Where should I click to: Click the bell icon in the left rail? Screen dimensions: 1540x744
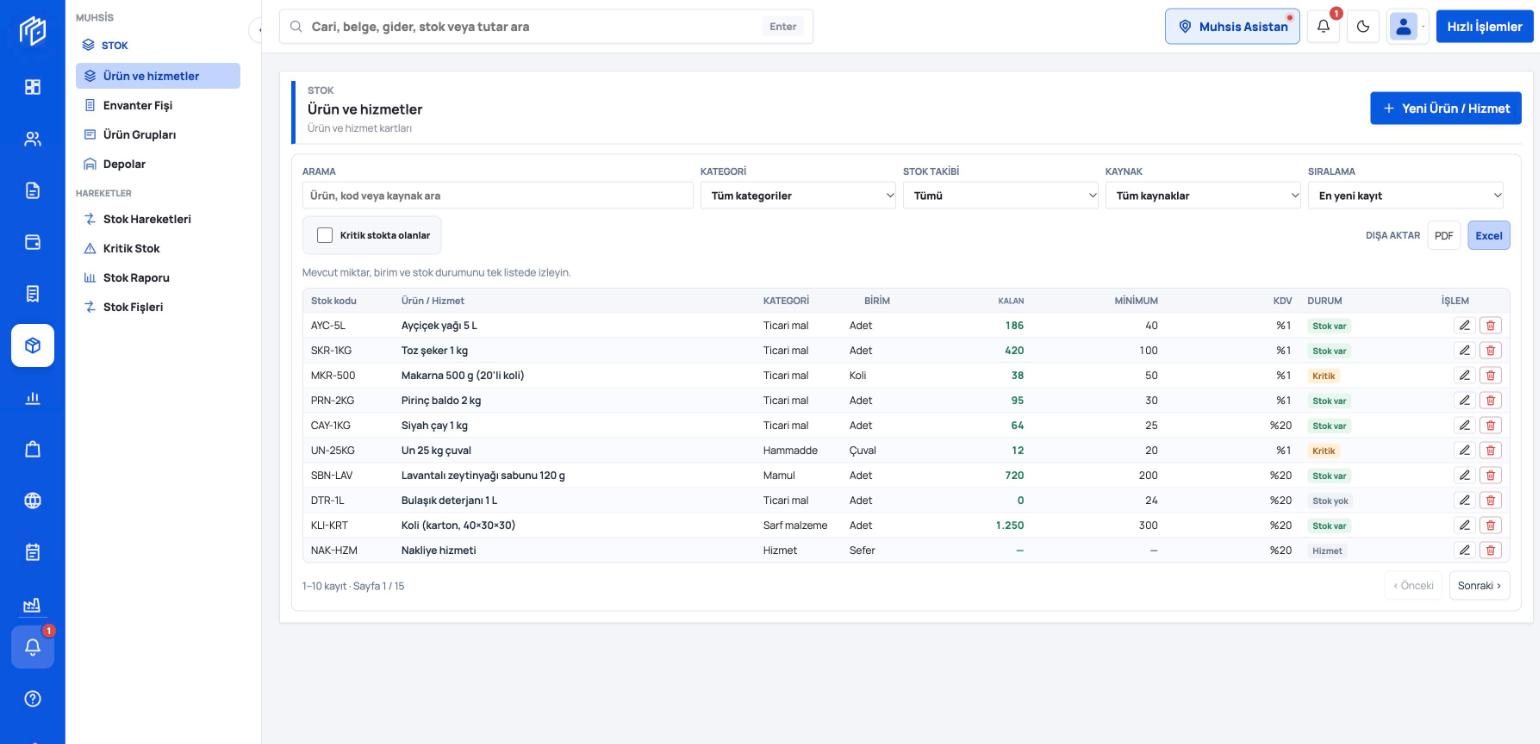(x=32, y=647)
